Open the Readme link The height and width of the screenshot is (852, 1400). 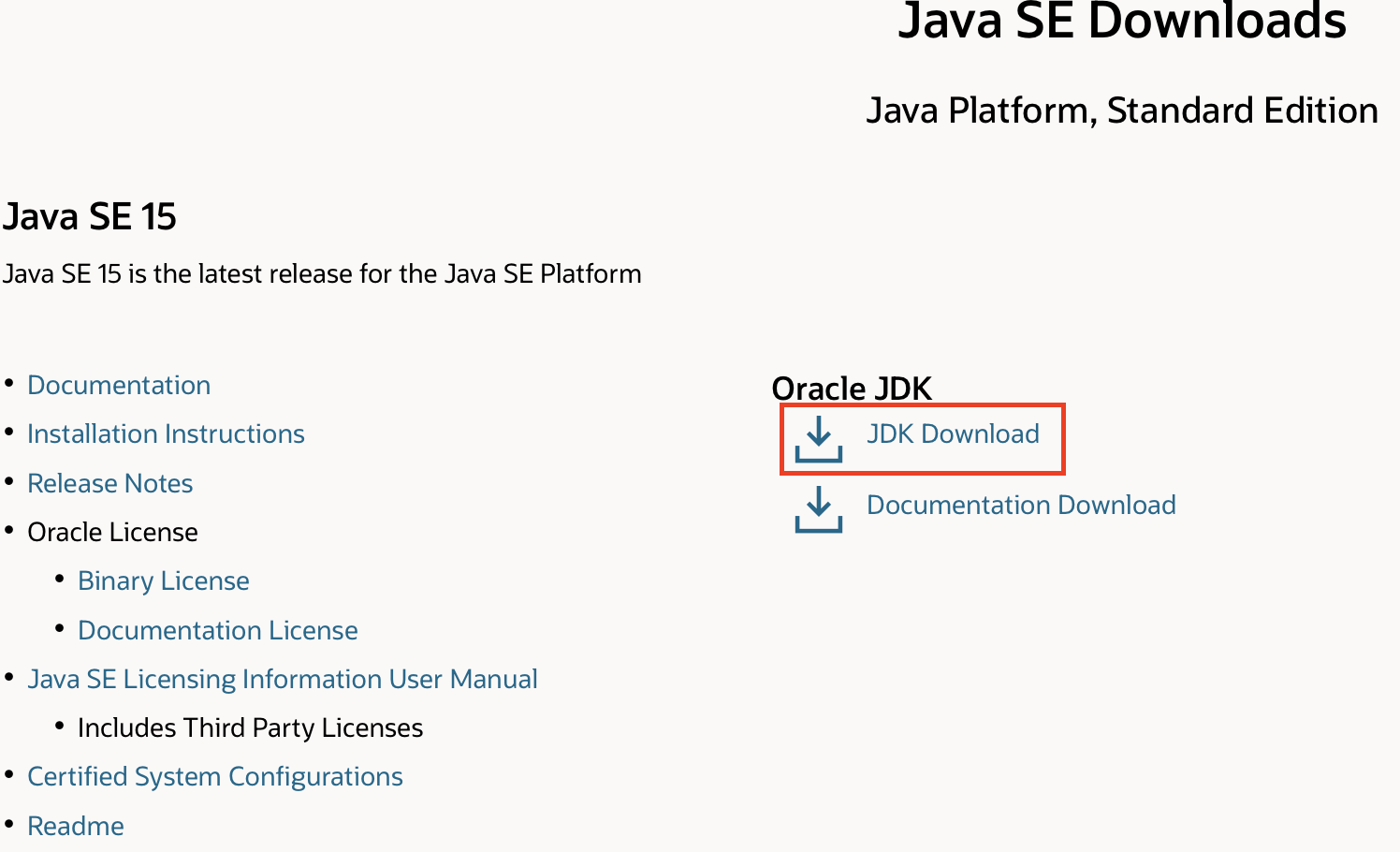click(76, 826)
